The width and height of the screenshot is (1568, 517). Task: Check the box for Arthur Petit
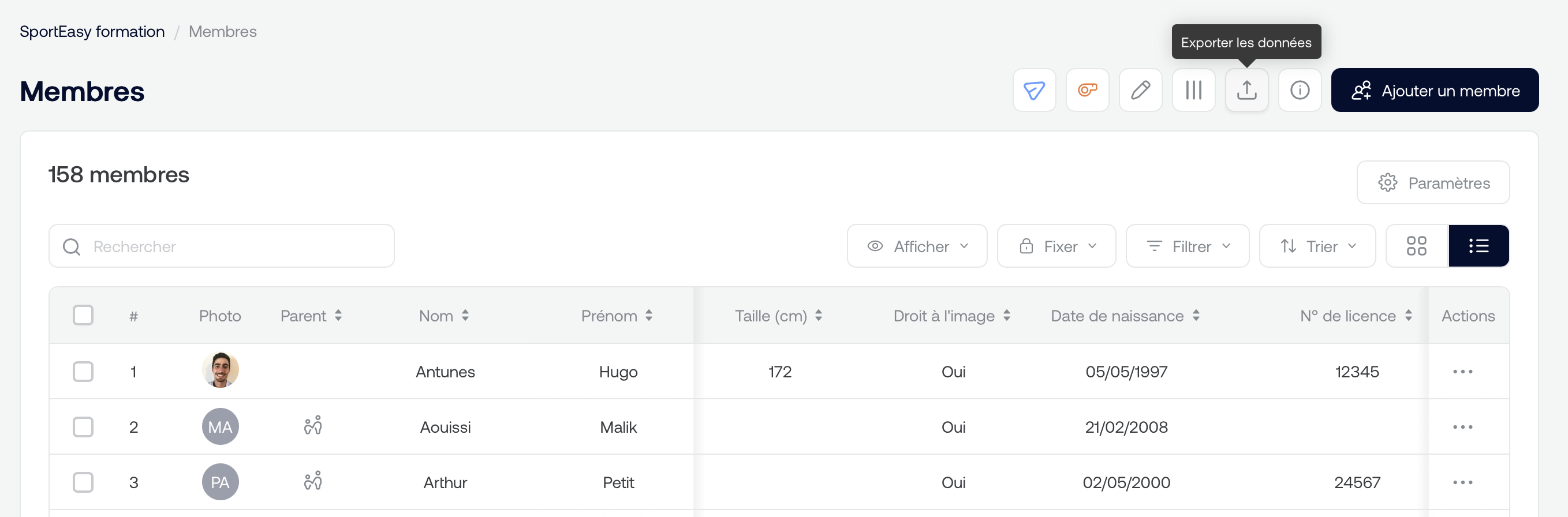[x=83, y=482]
